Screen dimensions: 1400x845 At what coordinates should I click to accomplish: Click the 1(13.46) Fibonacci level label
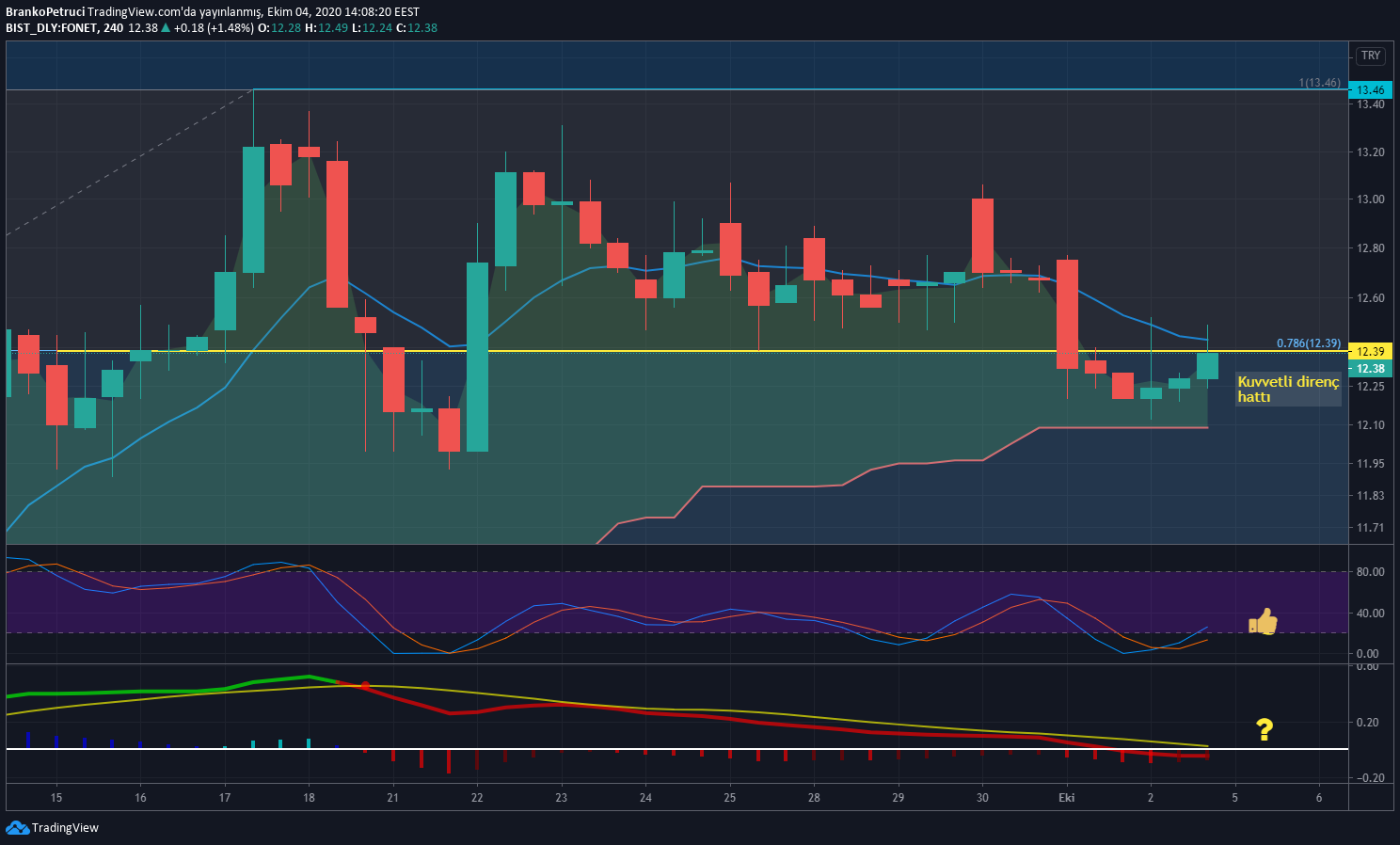pyautogui.click(x=1320, y=83)
